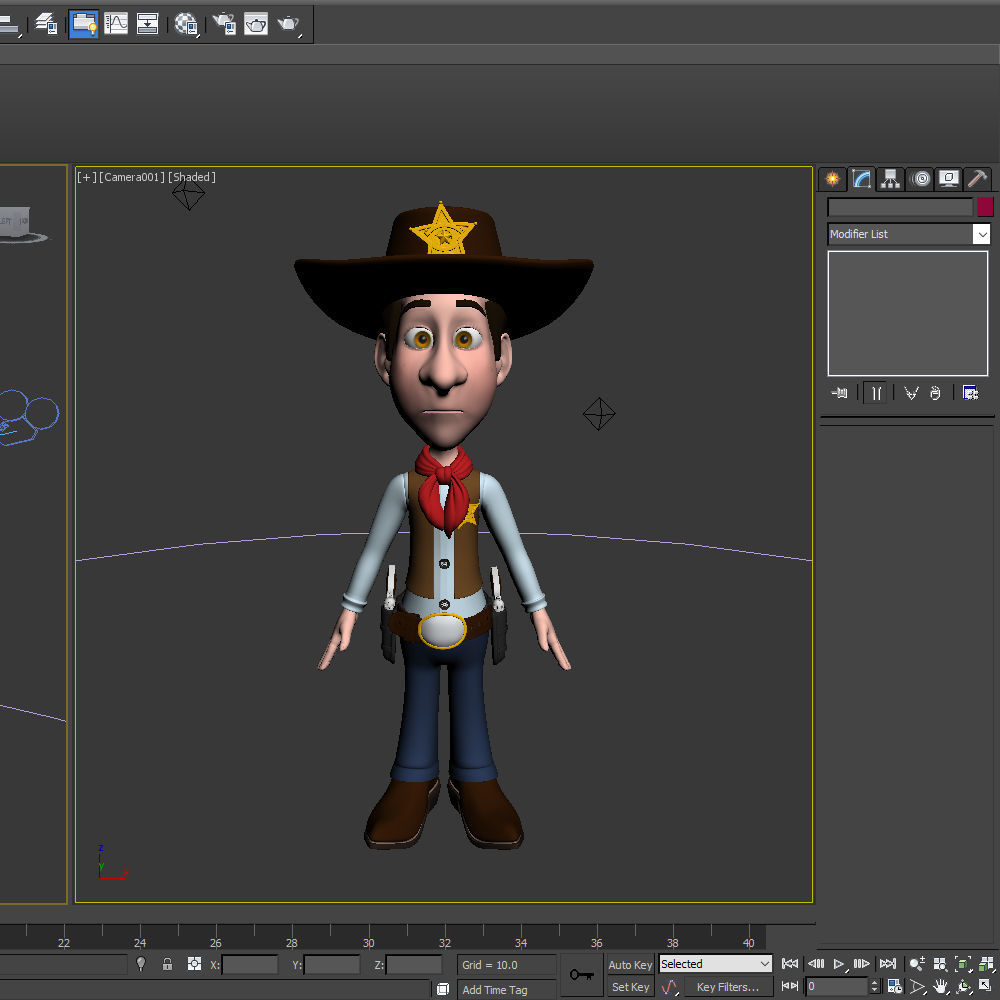The width and height of the screenshot is (1000, 1000).
Task: Toggle Absolute/Offset transform mode icon
Action: click(x=195, y=964)
